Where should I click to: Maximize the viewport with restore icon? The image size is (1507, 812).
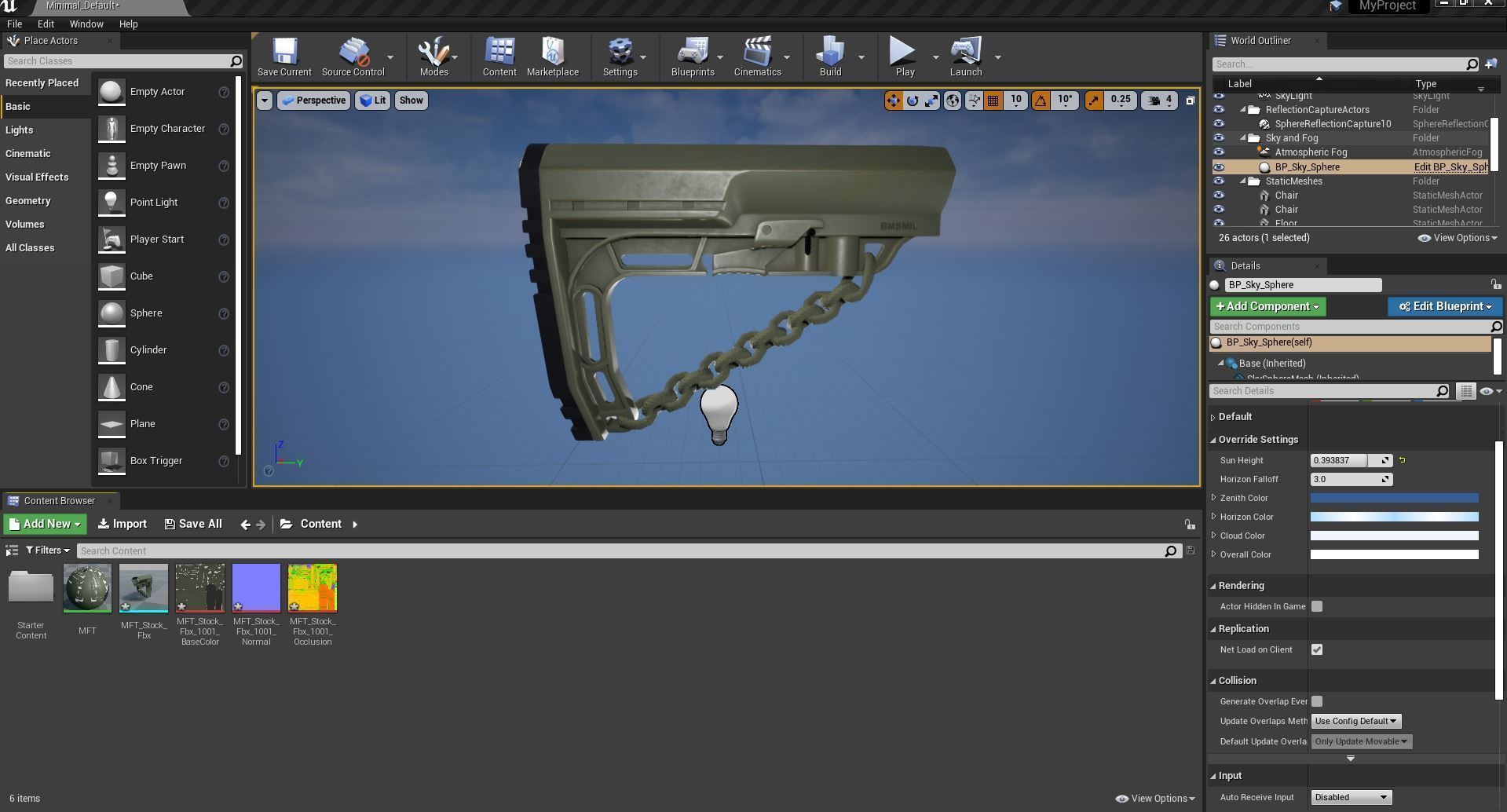(x=1190, y=101)
